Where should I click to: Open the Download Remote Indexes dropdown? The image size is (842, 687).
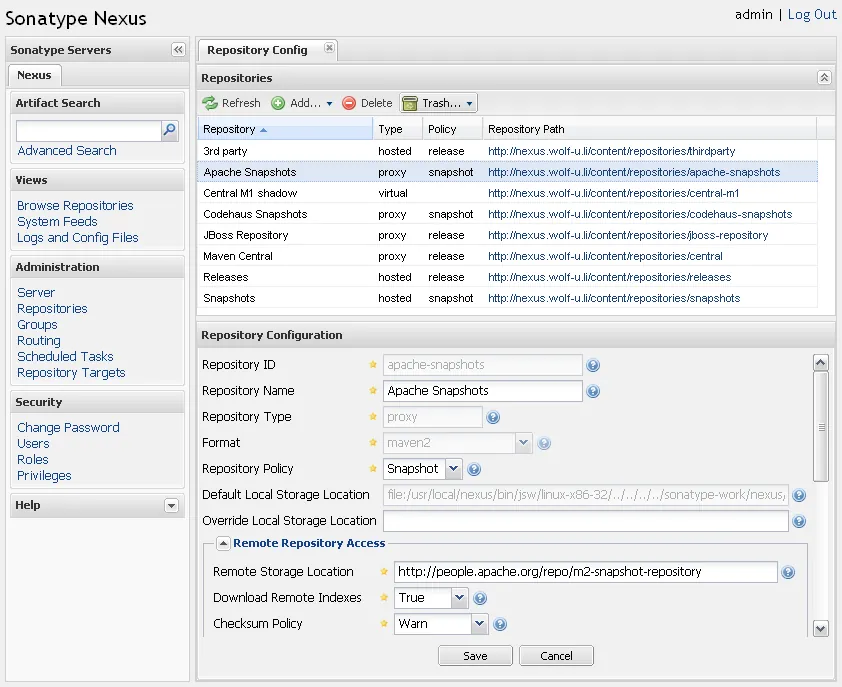[459, 597]
